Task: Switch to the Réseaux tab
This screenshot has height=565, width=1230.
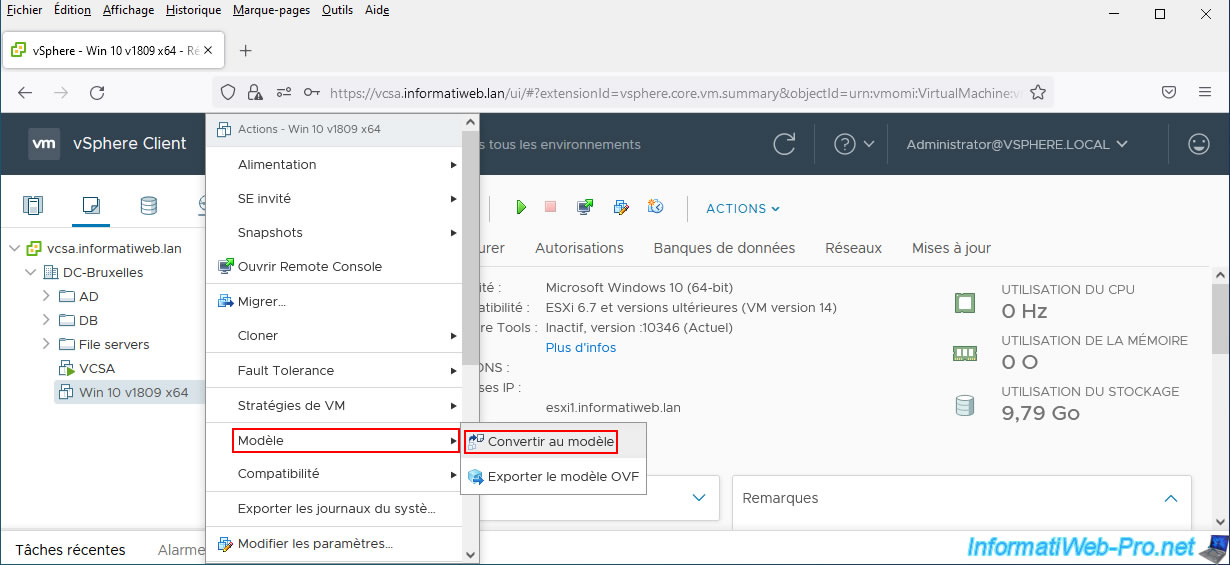Action: point(853,248)
